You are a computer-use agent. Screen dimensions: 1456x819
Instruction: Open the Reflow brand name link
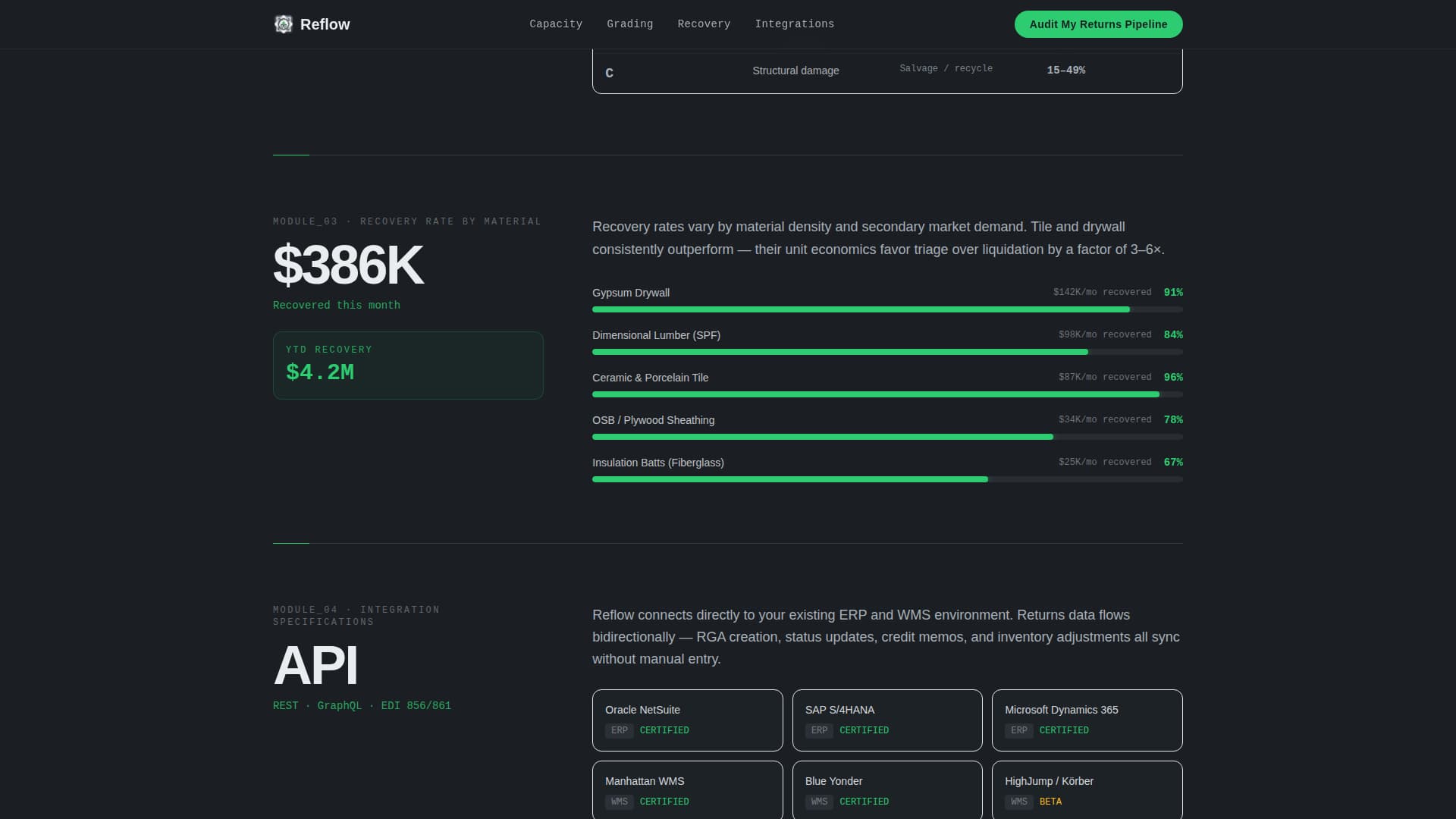(x=325, y=24)
